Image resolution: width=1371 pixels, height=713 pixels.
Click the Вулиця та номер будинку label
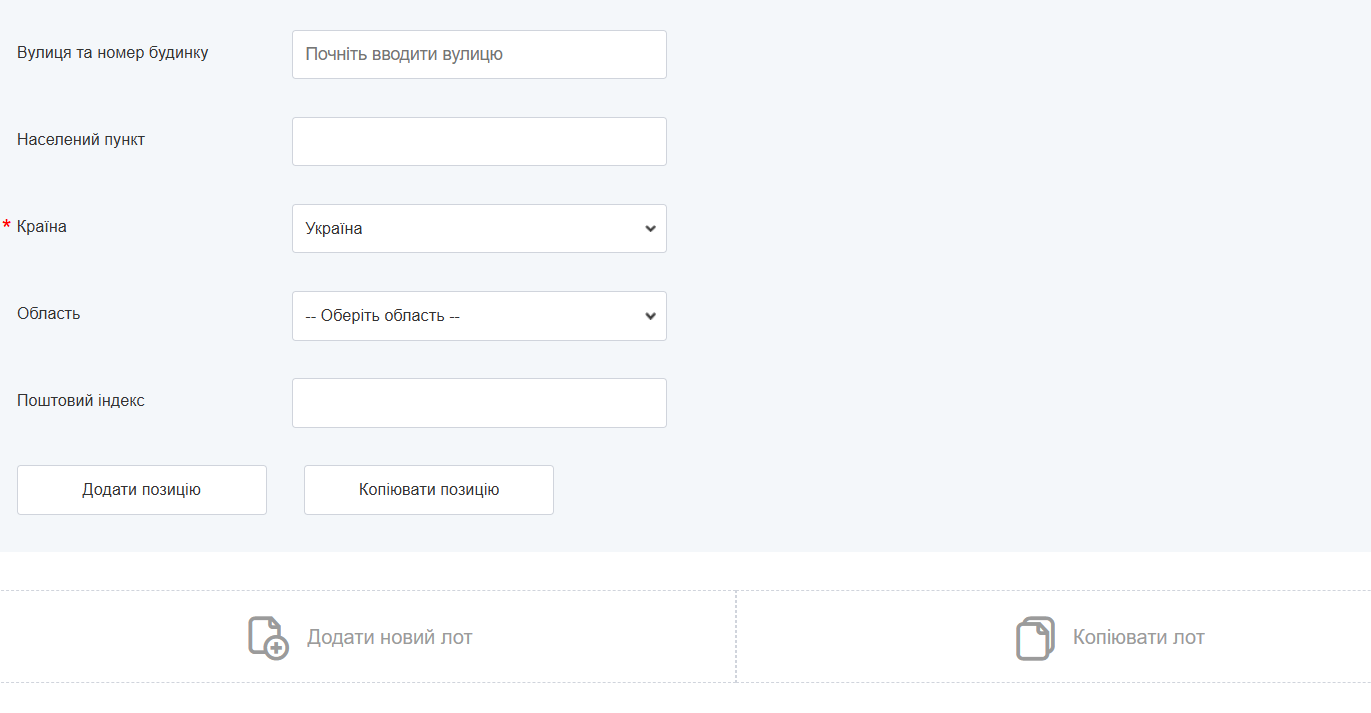pos(113,53)
